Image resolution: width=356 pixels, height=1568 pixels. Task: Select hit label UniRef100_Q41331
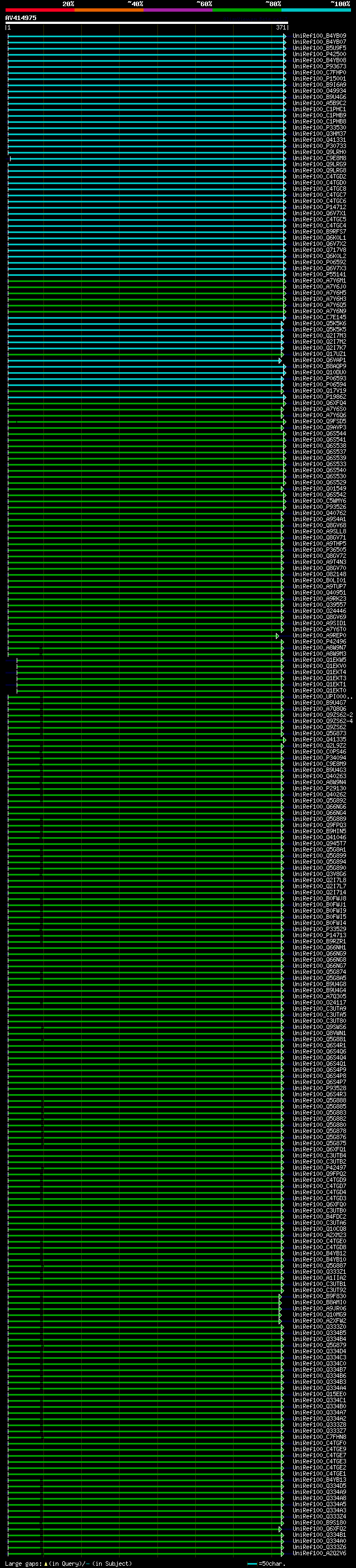(319, 140)
